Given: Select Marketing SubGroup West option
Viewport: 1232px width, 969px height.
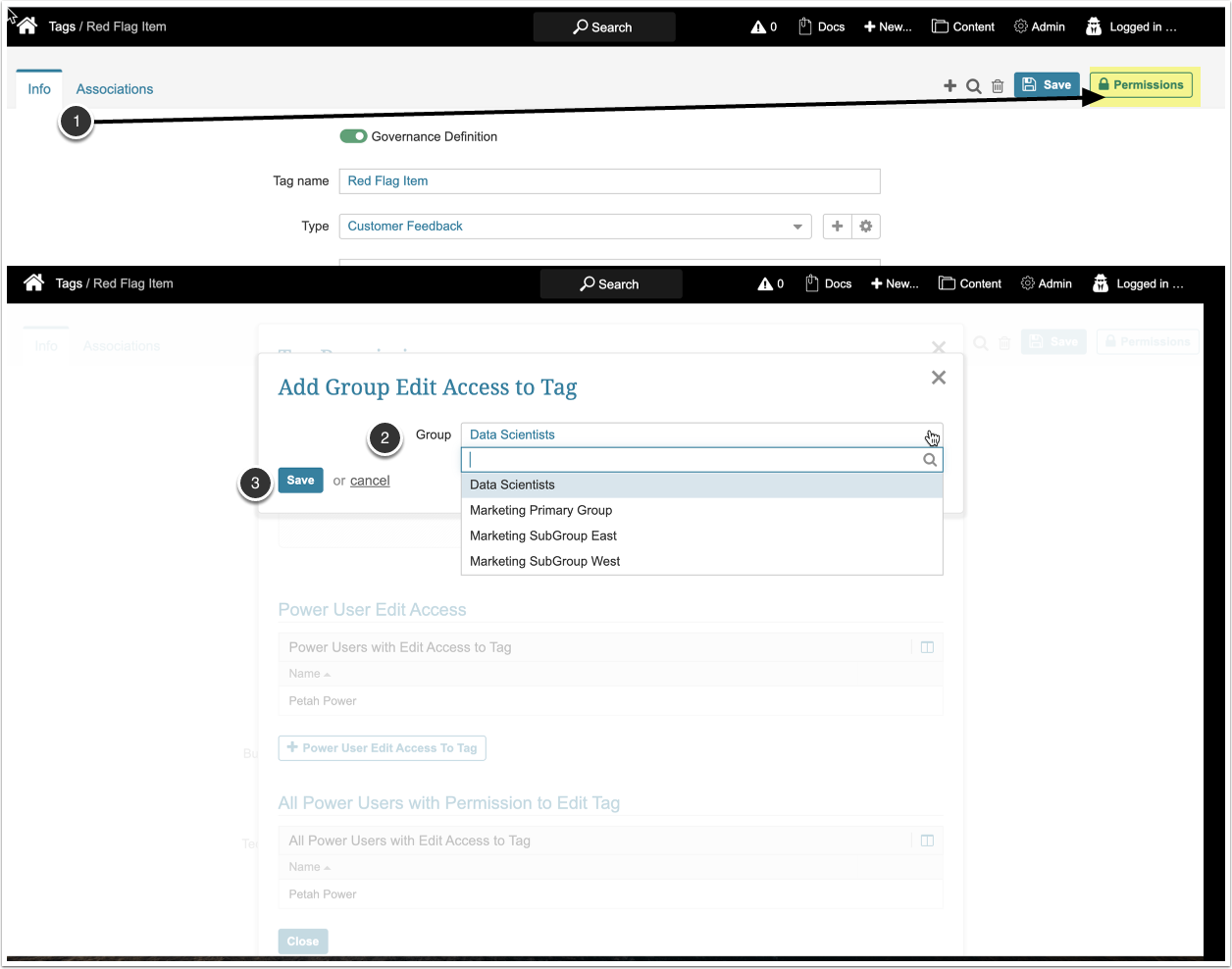Looking at the screenshot, I should click(x=701, y=561).
